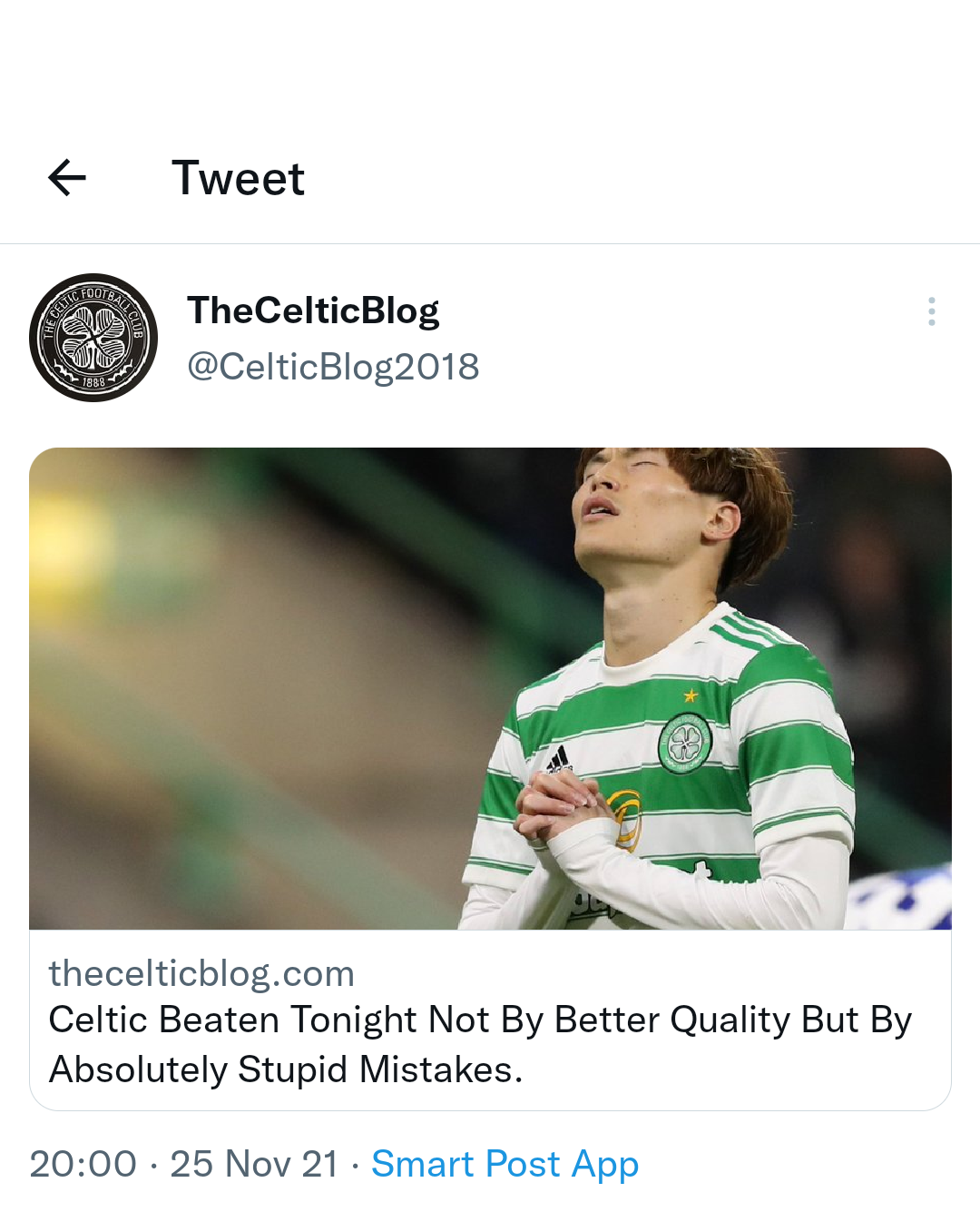Screen dimensions: 980x1212
Task: Open TheCelticBlog round crest avatar
Action: (x=93, y=338)
